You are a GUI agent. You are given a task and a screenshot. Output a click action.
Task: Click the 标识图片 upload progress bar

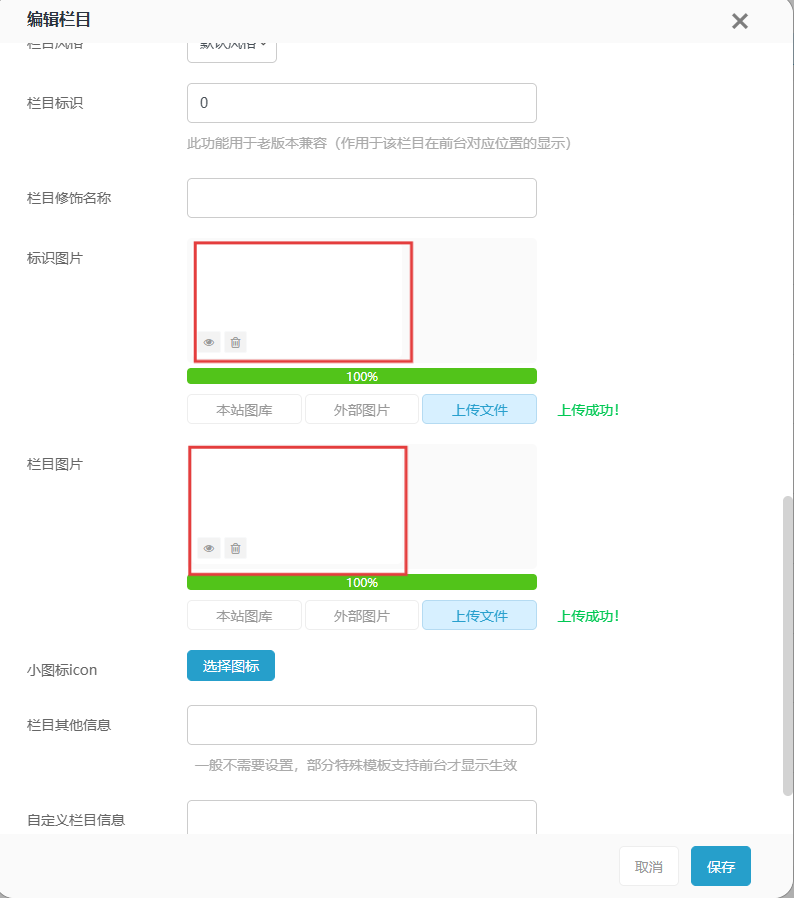361,376
